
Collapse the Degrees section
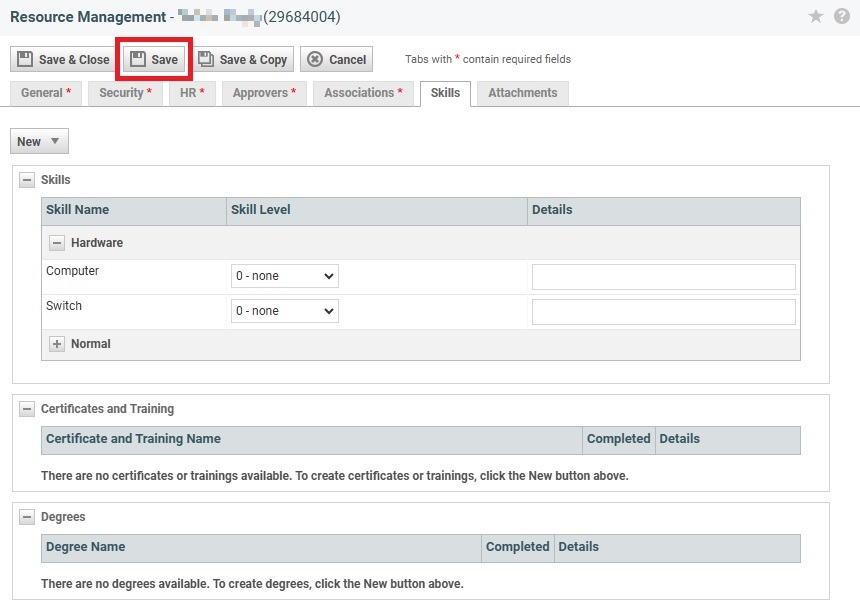point(27,517)
